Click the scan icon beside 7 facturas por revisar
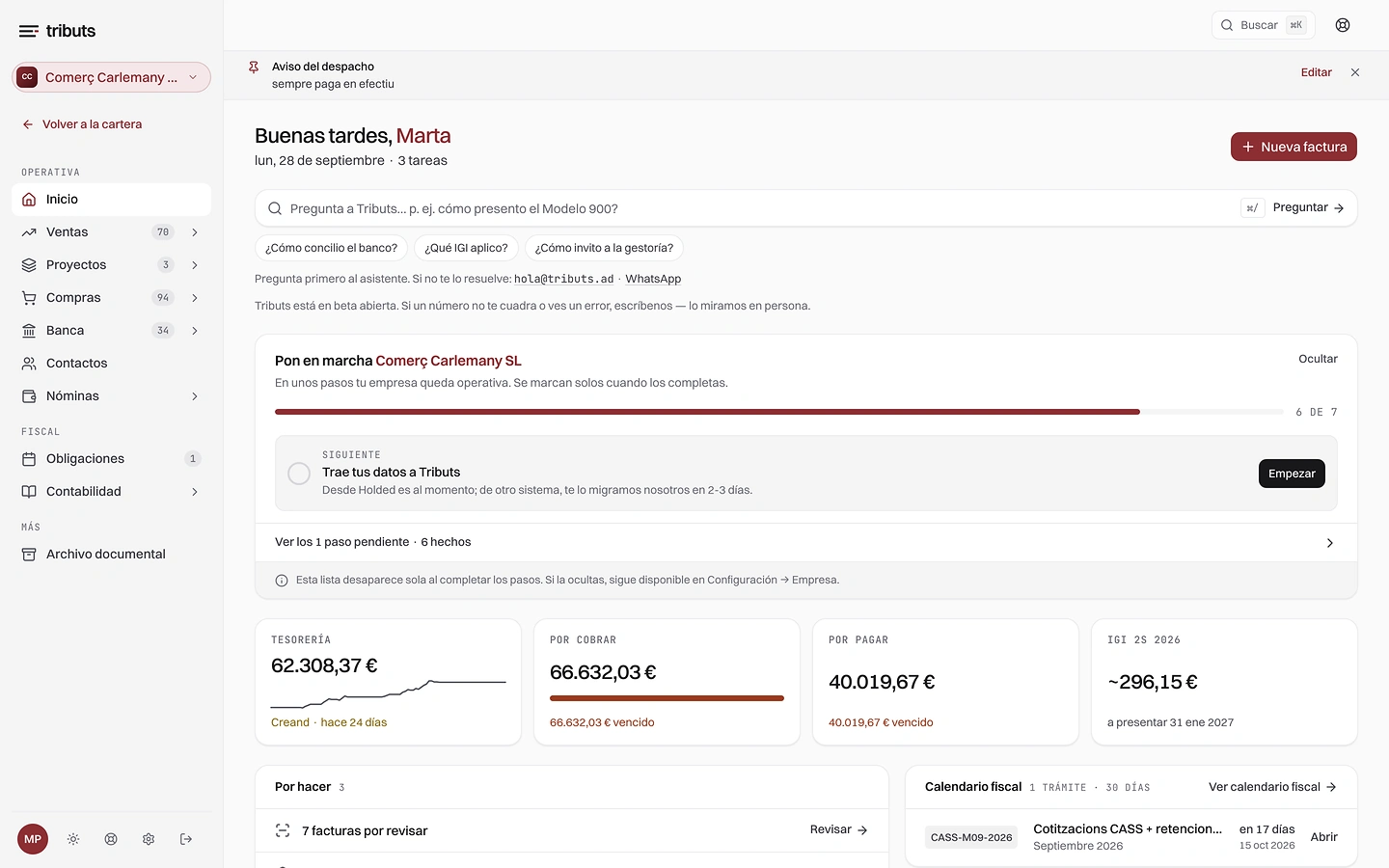The height and width of the screenshot is (868, 1389). (283, 830)
